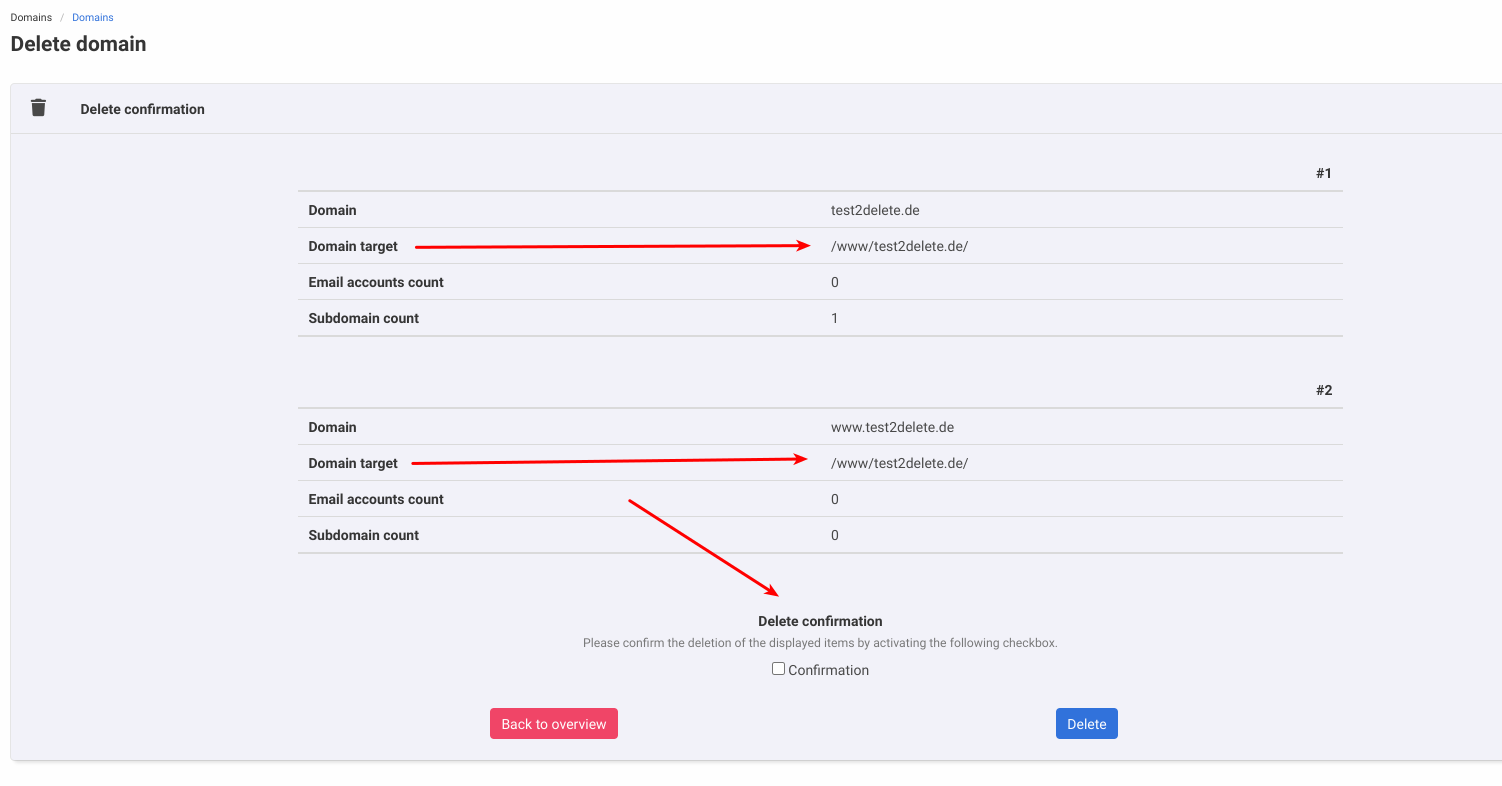Click the Confirmation checkbox label text
Screen dimensions: 1502x786
tap(828, 670)
